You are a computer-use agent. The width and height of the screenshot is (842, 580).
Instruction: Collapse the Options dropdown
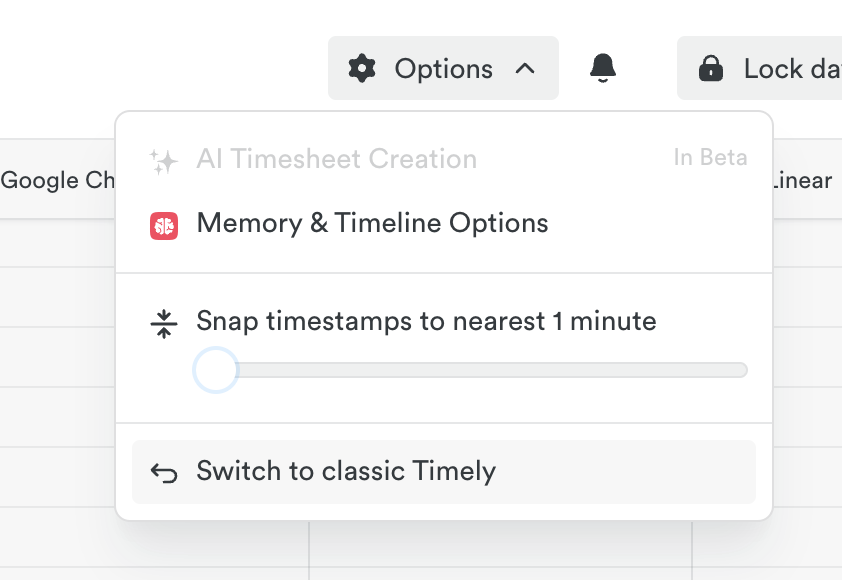point(526,68)
